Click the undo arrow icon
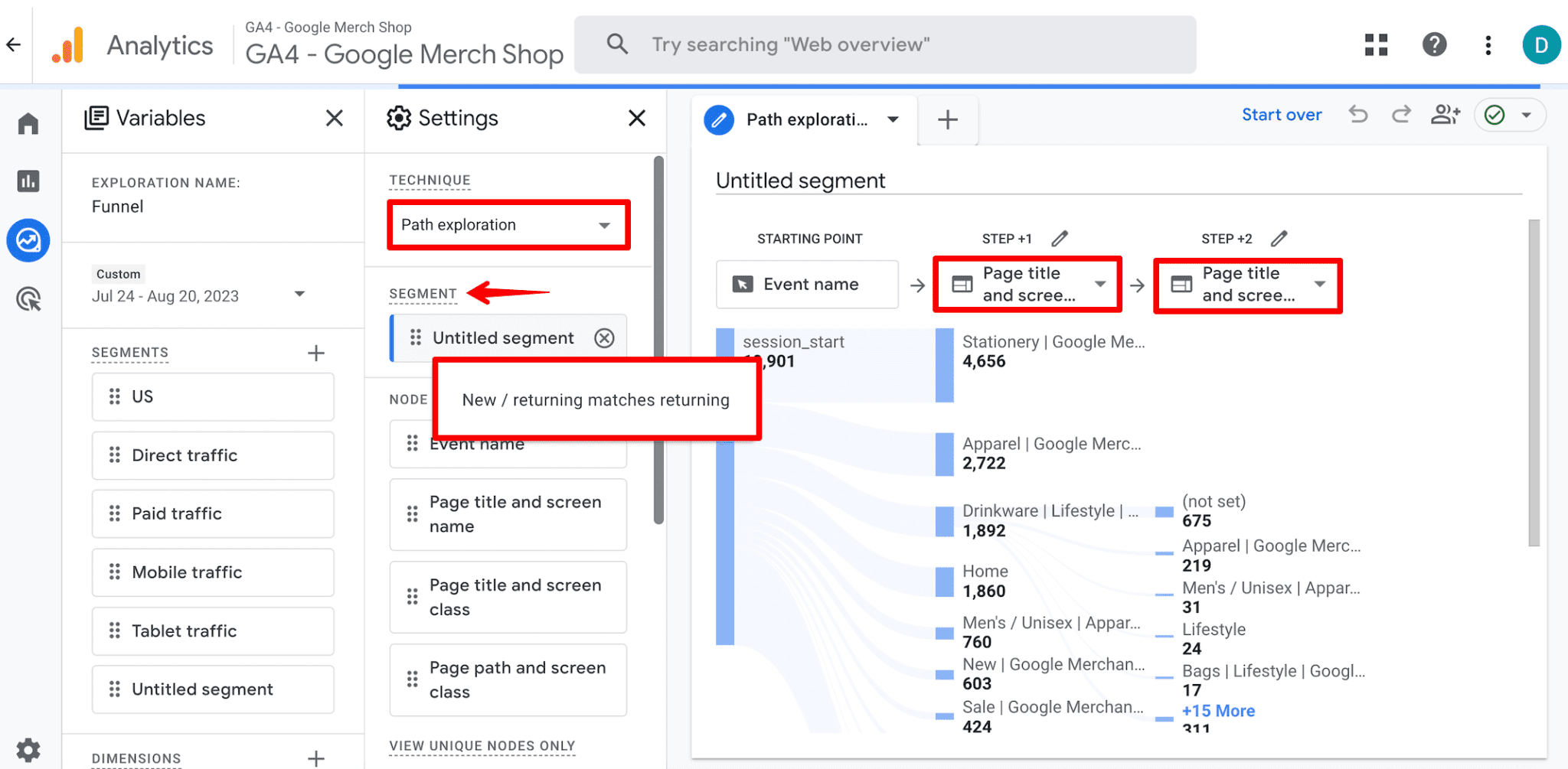This screenshot has height=769, width=1568. (x=1358, y=115)
